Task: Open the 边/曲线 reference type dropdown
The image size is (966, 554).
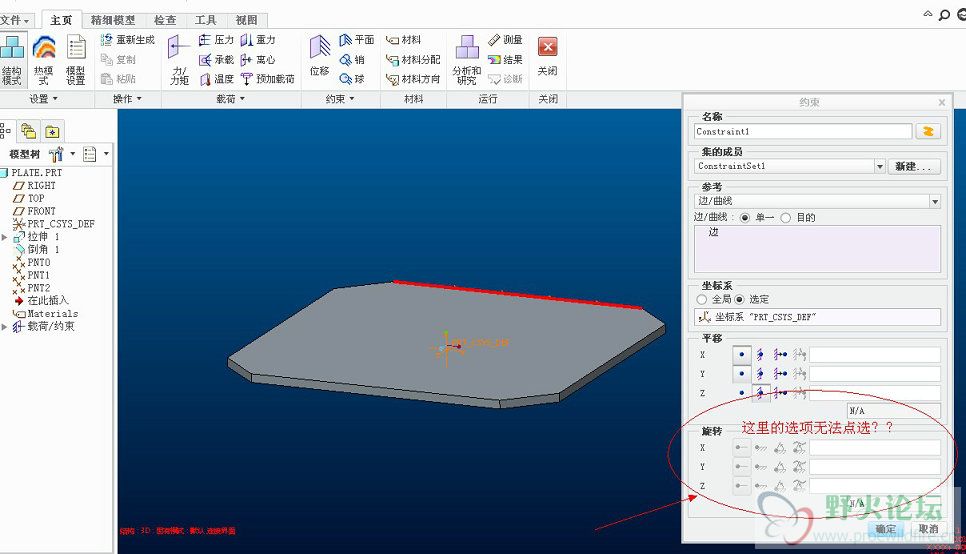Action: click(x=935, y=202)
